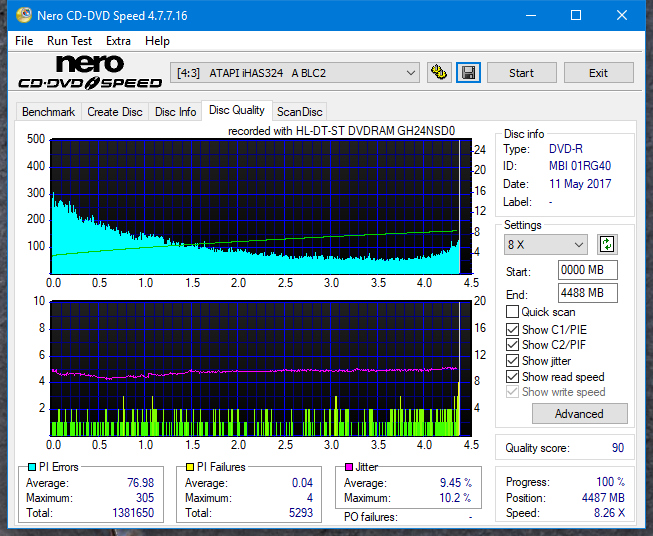The width and height of the screenshot is (653, 536).
Task: Click the Exit button
Action: click(x=598, y=73)
